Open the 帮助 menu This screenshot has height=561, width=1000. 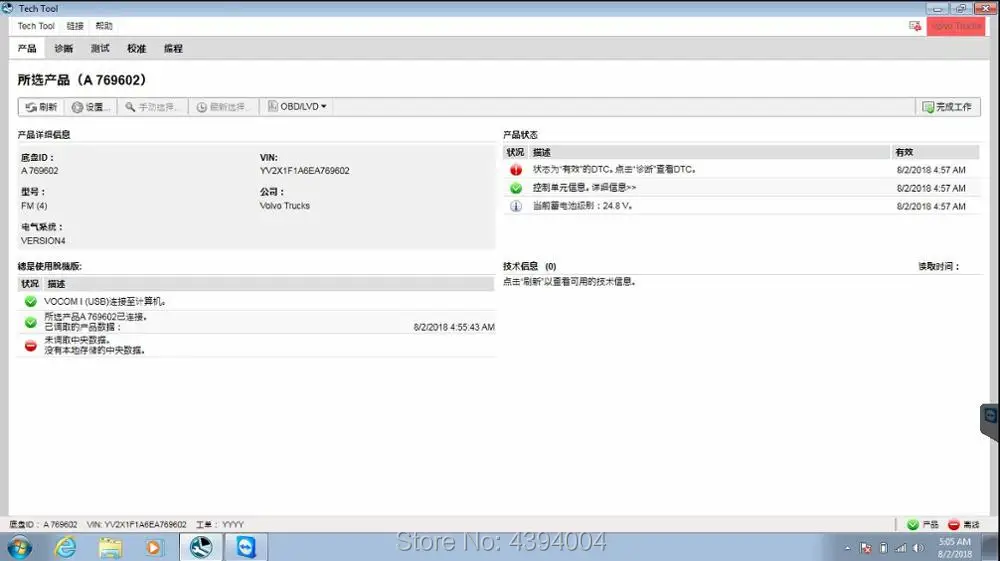(104, 26)
